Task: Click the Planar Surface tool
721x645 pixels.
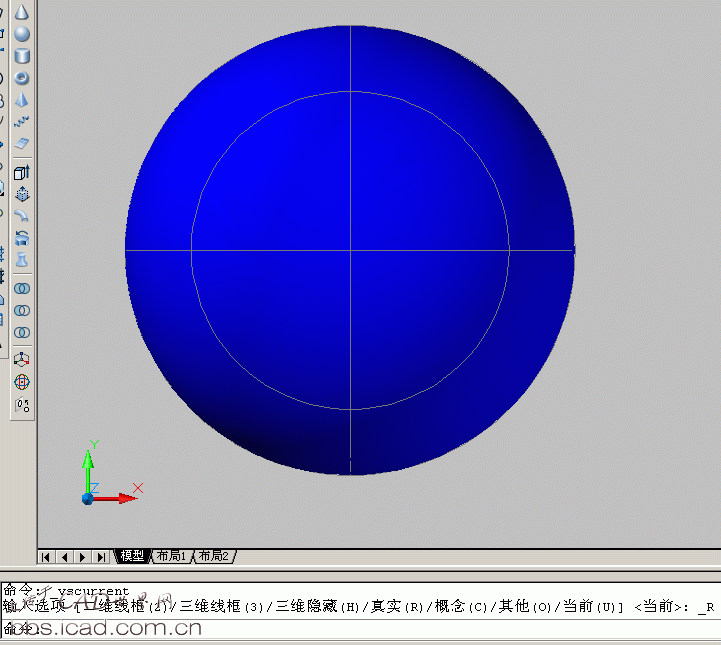Action: point(22,144)
